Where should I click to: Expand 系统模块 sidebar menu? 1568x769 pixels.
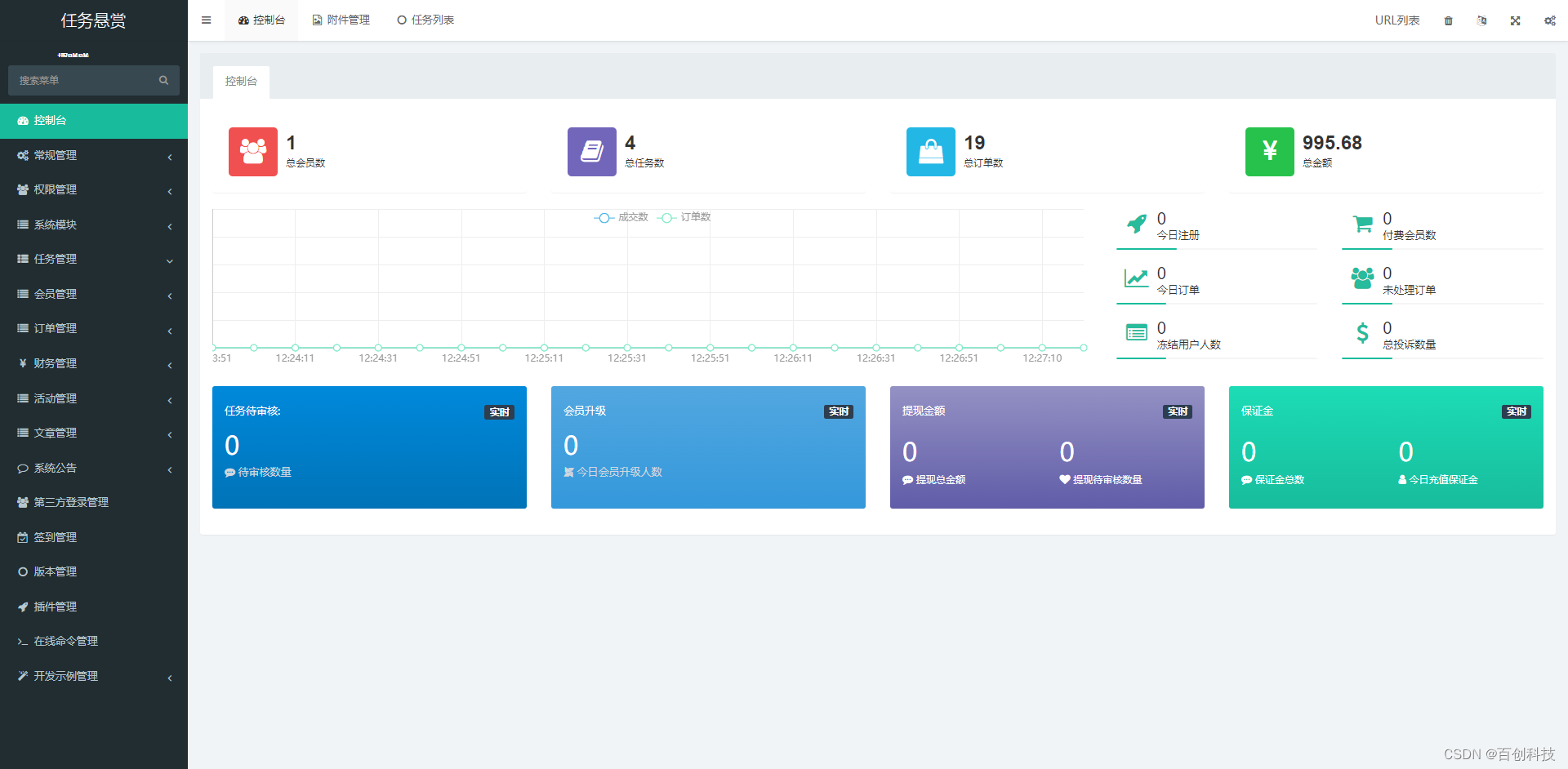[x=94, y=224]
